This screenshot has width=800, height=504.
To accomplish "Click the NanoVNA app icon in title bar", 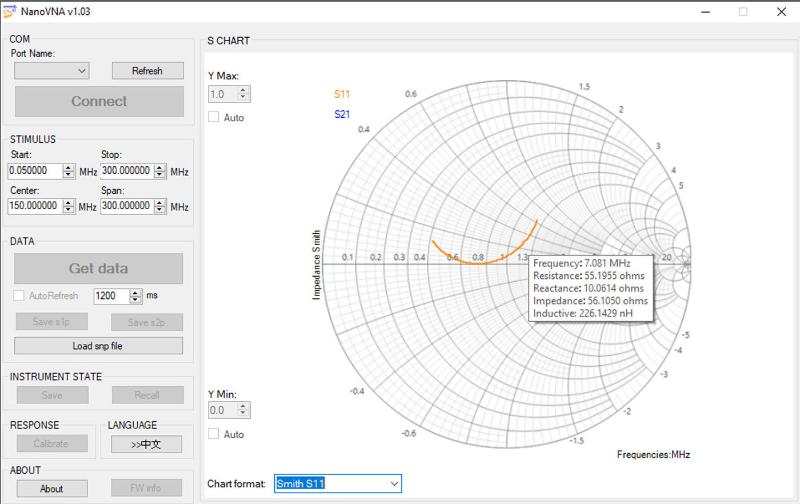I will click(x=11, y=11).
